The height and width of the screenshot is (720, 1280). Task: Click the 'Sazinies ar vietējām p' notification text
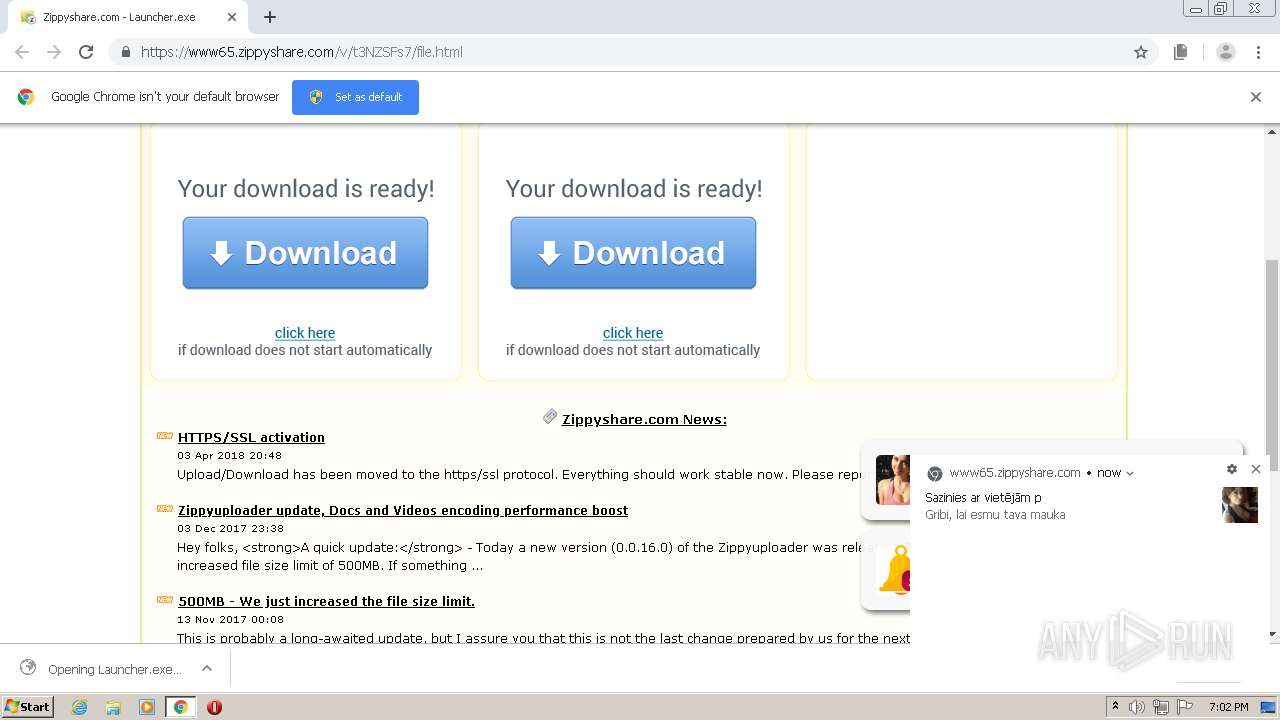tap(983, 498)
